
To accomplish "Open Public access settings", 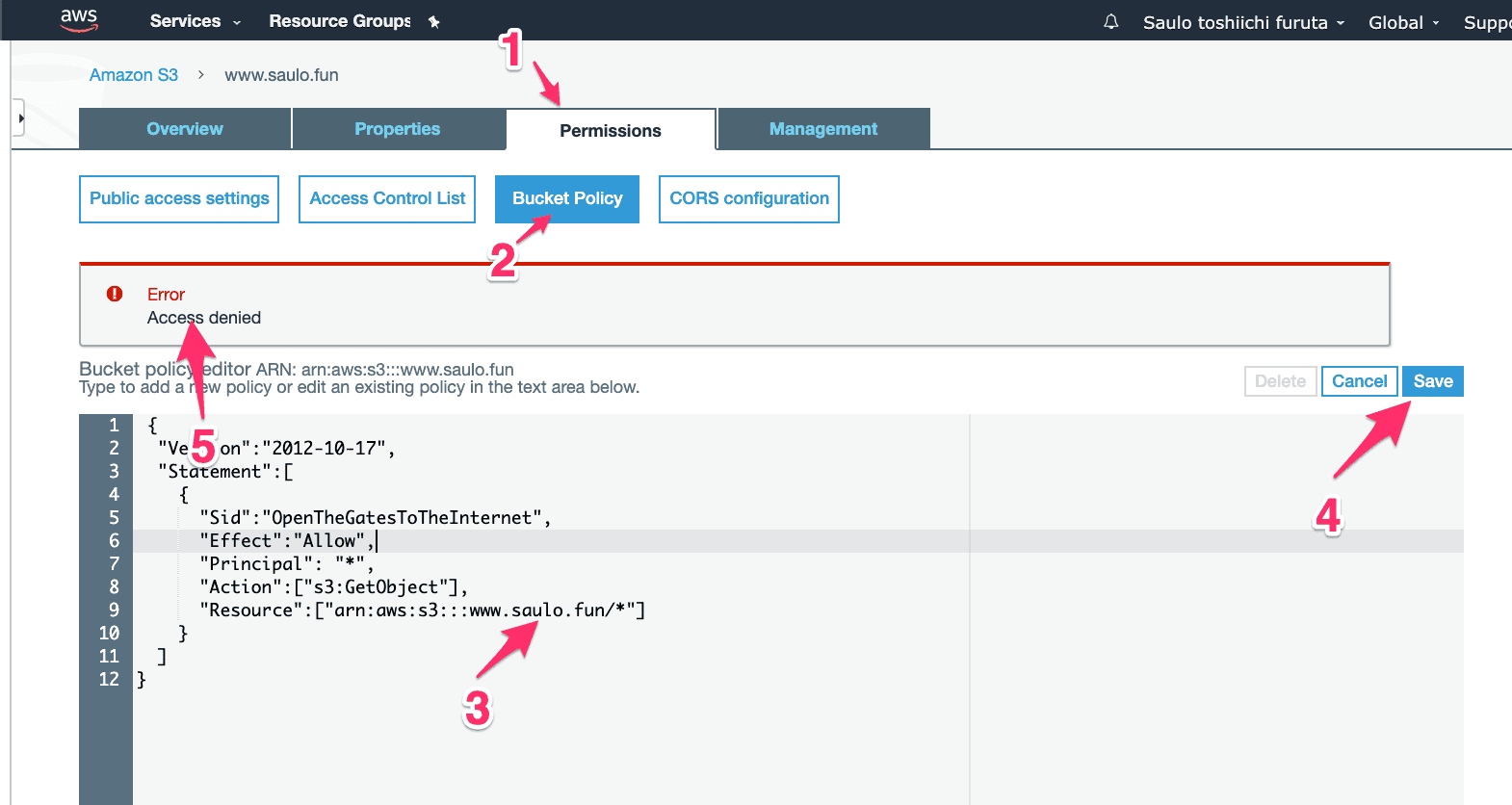I will 179,198.
